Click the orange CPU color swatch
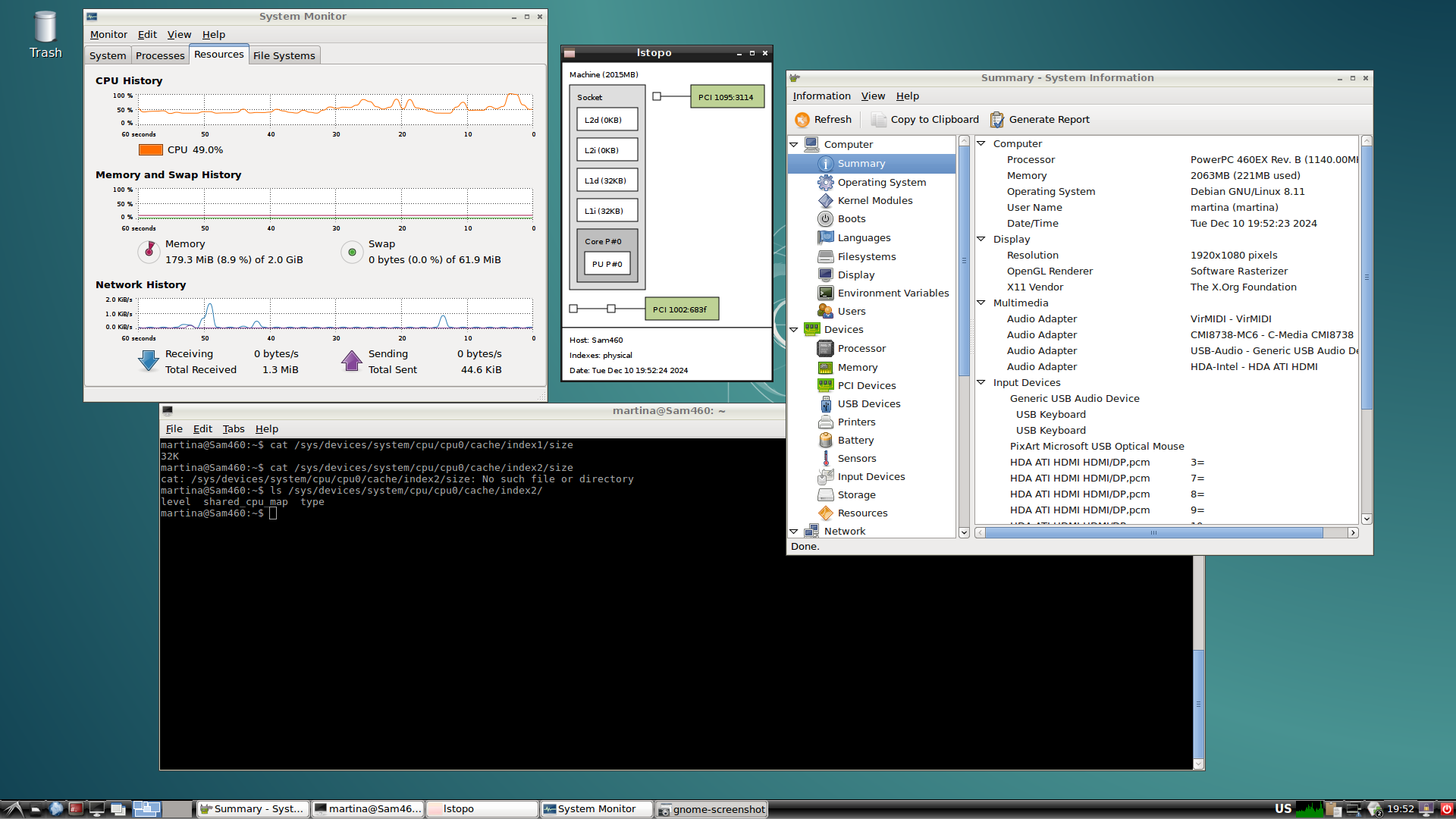 click(151, 150)
